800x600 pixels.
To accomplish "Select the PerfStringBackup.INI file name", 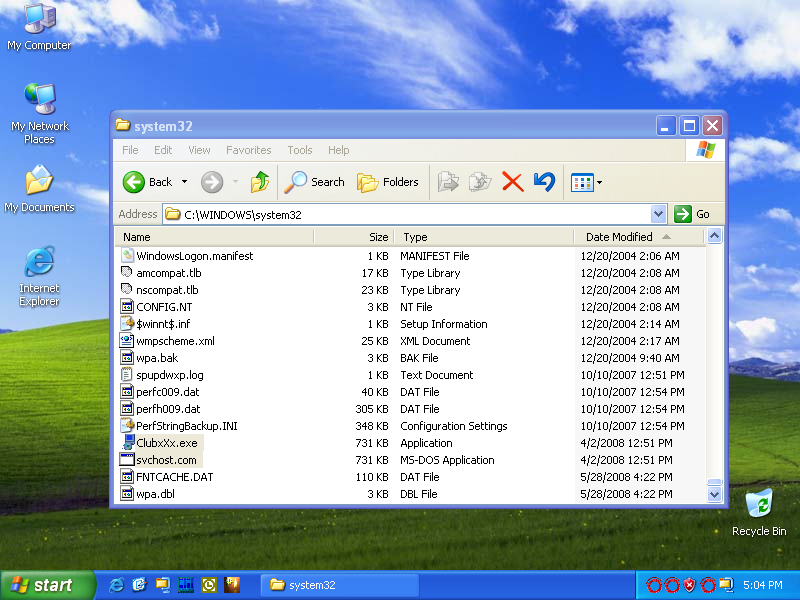I will coord(187,426).
